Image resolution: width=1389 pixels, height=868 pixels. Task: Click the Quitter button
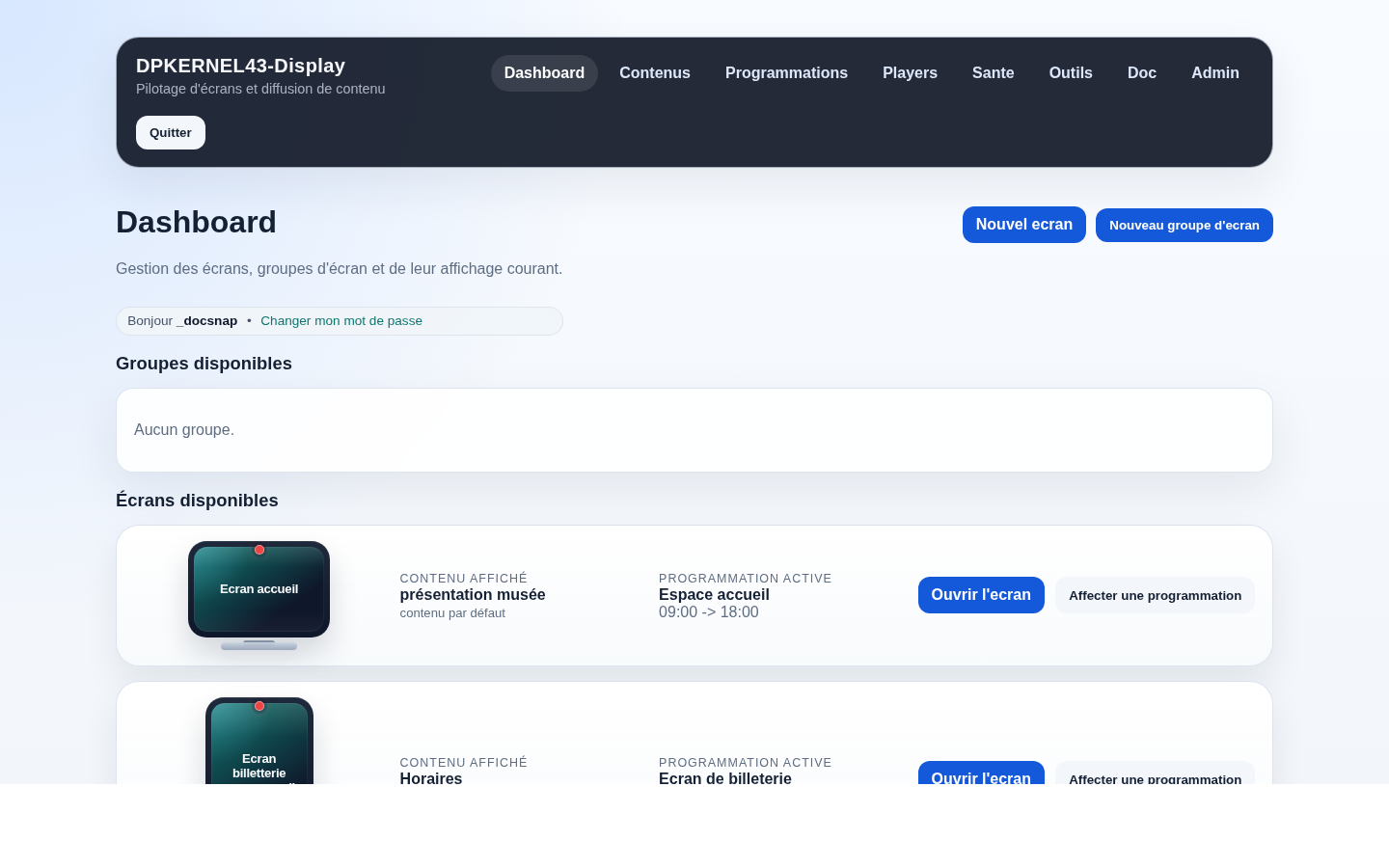point(171,133)
